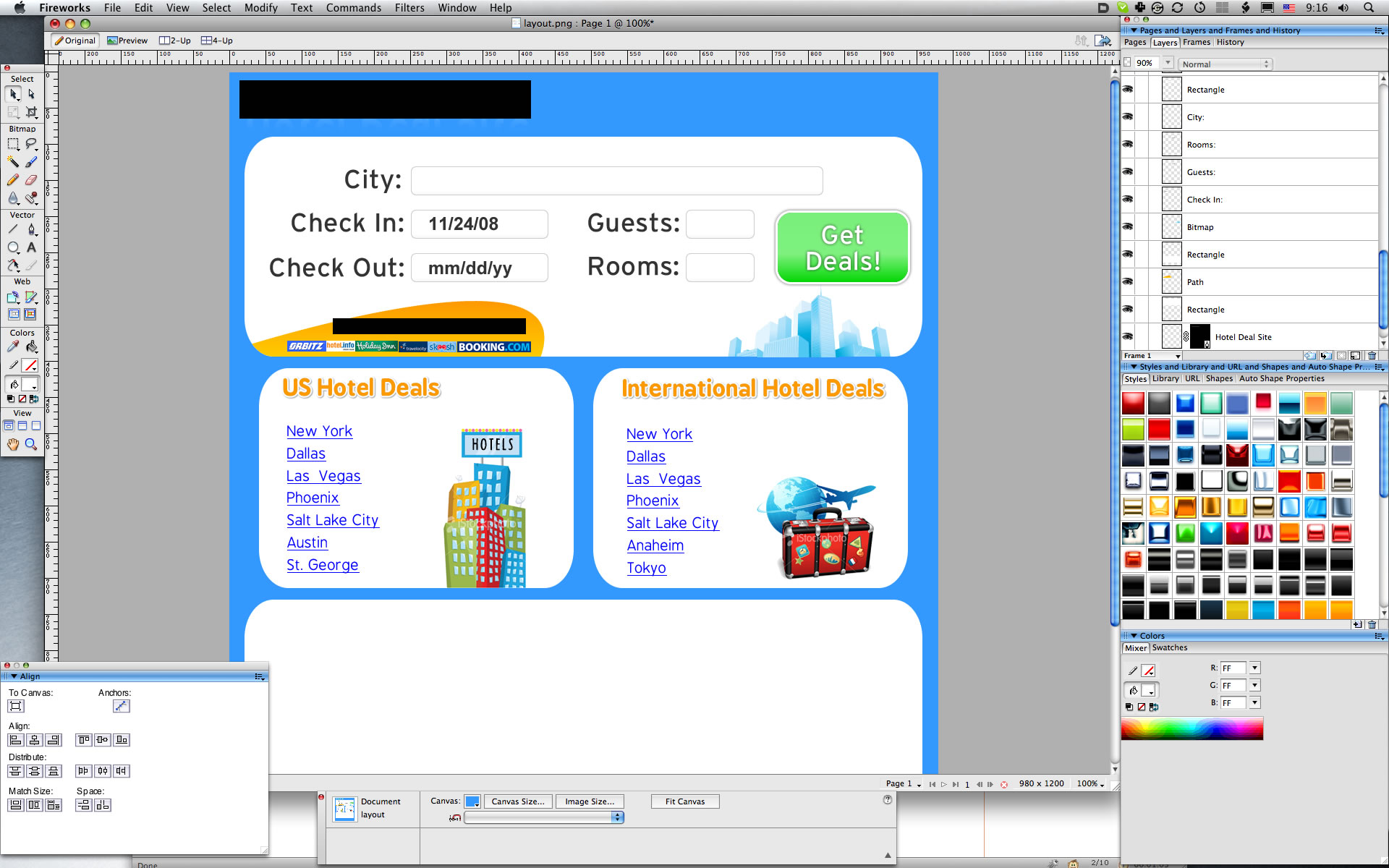Screen dimensions: 1389x868
Task: Select the Freeform reshape tool
Action: coord(13,265)
